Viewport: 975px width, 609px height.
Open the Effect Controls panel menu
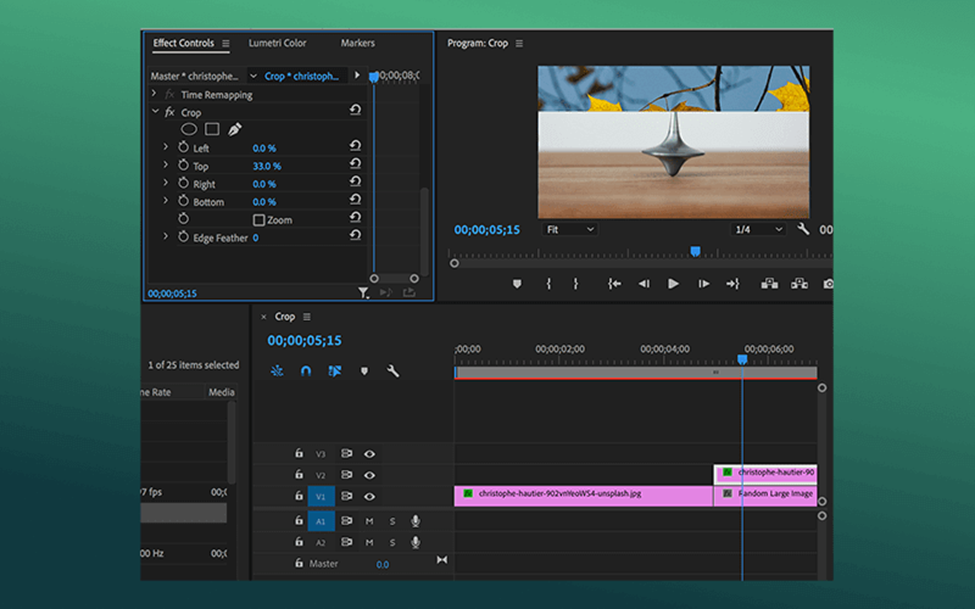pos(226,44)
